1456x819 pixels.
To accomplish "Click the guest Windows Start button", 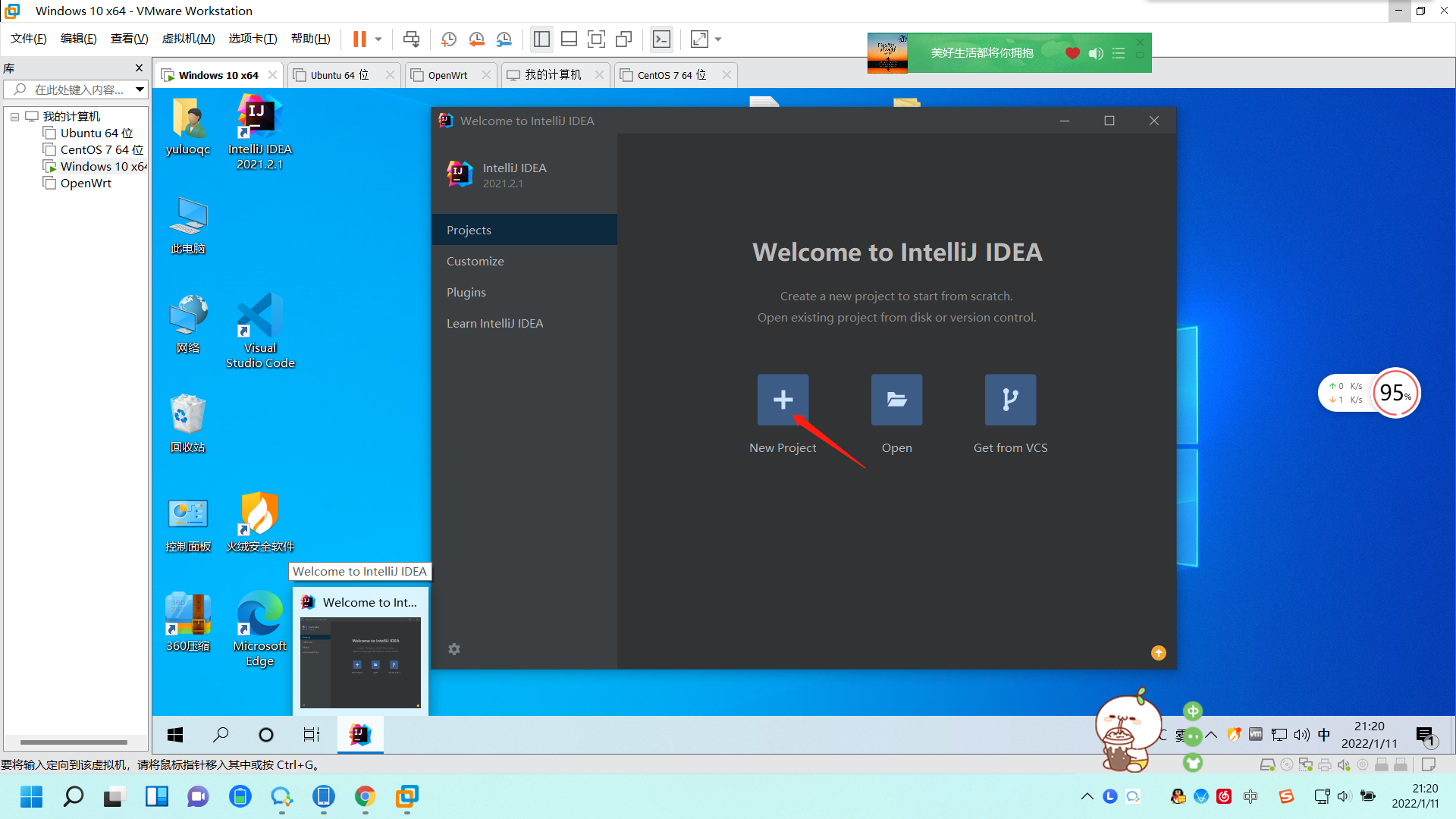I will [175, 734].
